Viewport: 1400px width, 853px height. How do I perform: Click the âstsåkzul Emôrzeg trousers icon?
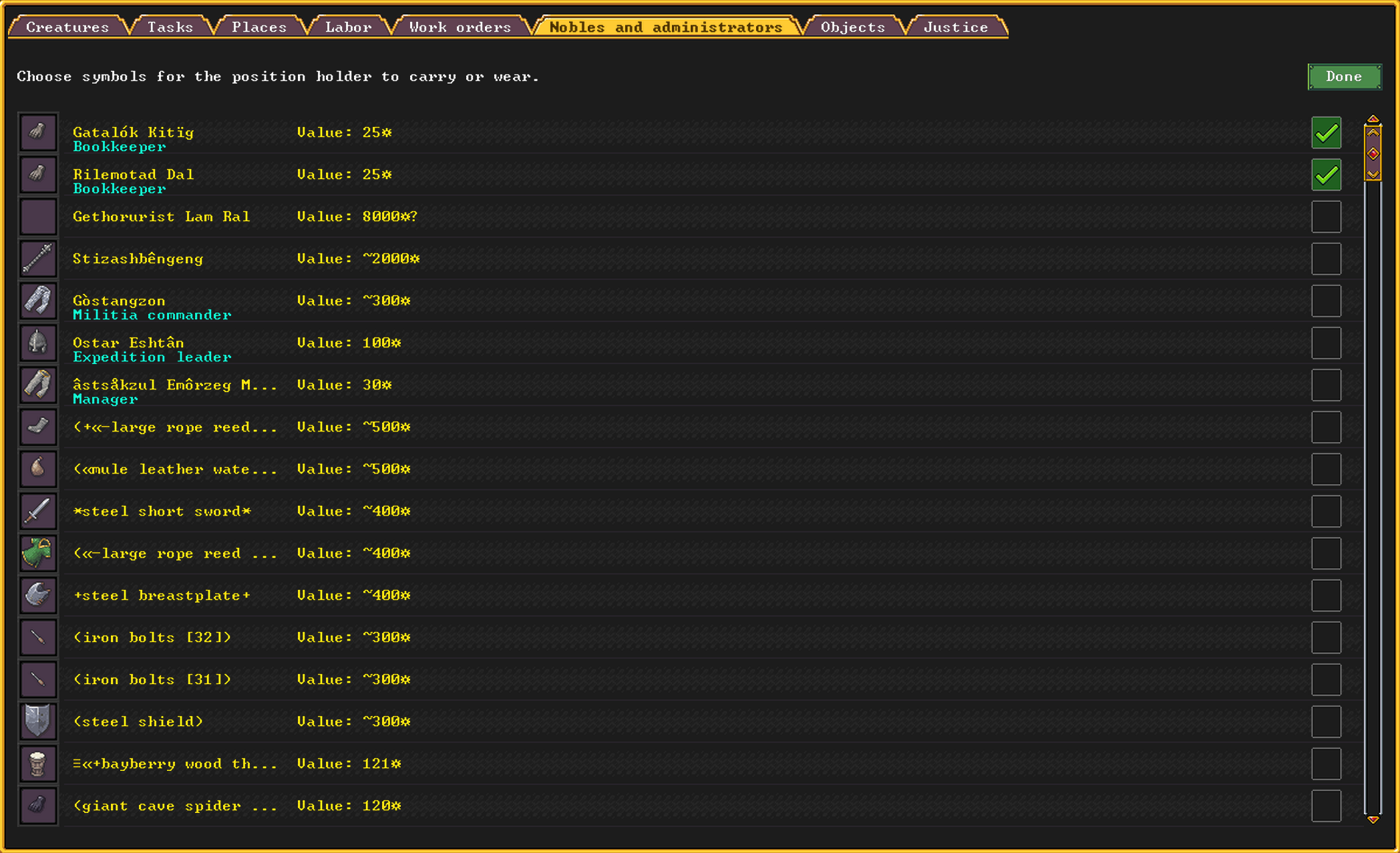pos(38,385)
